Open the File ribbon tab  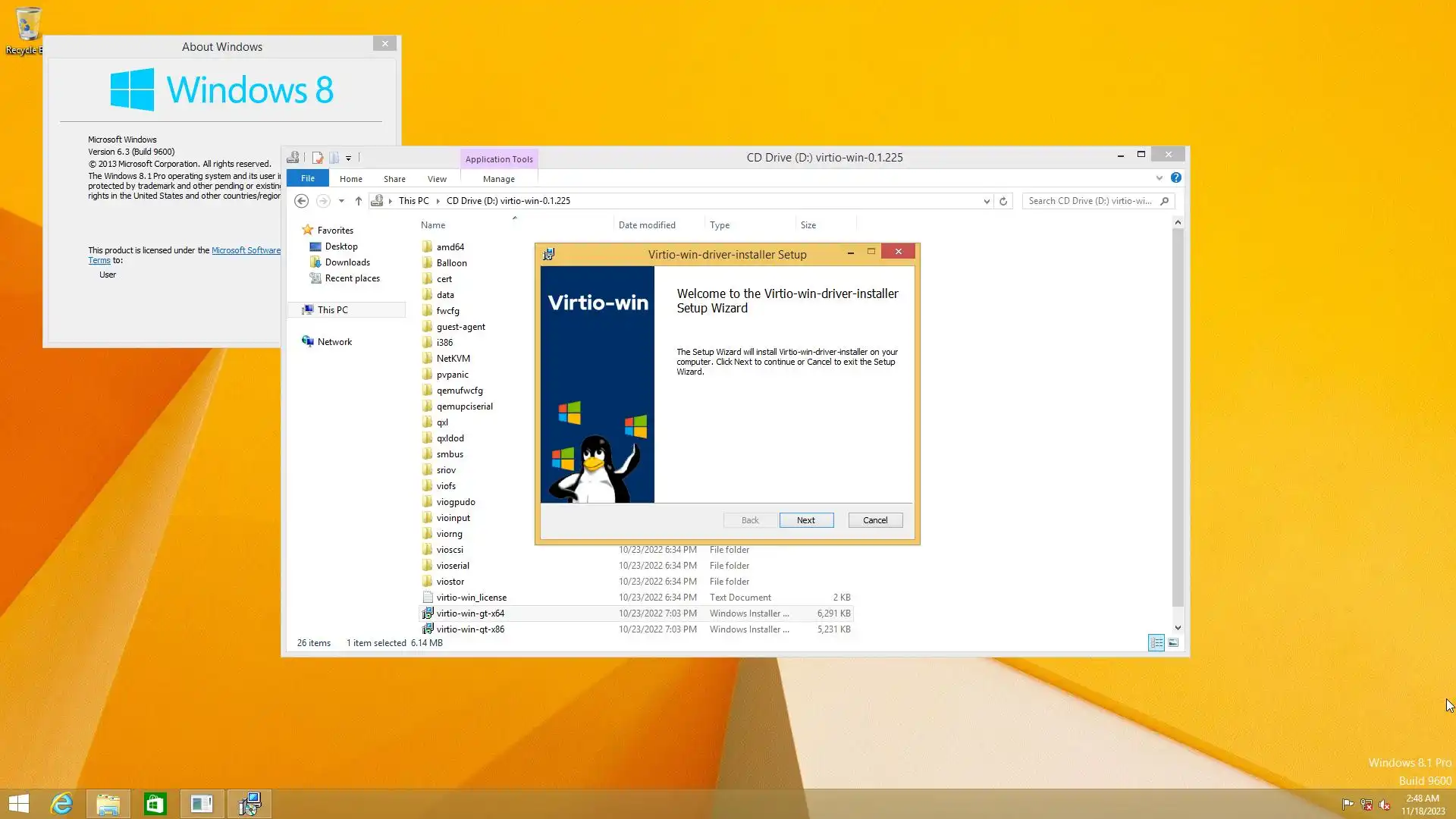tap(307, 178)
